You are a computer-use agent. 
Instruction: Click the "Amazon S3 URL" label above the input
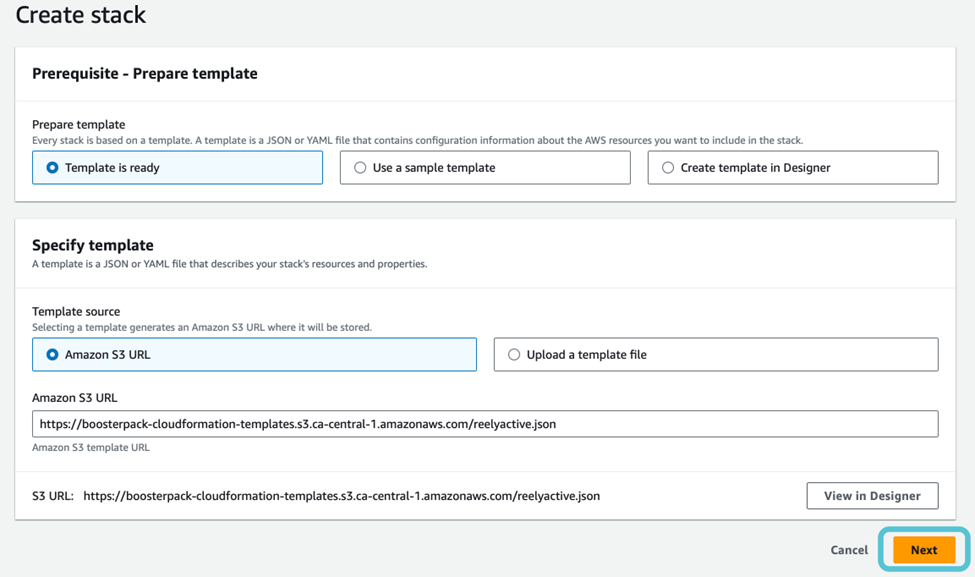tap(74, 398)
